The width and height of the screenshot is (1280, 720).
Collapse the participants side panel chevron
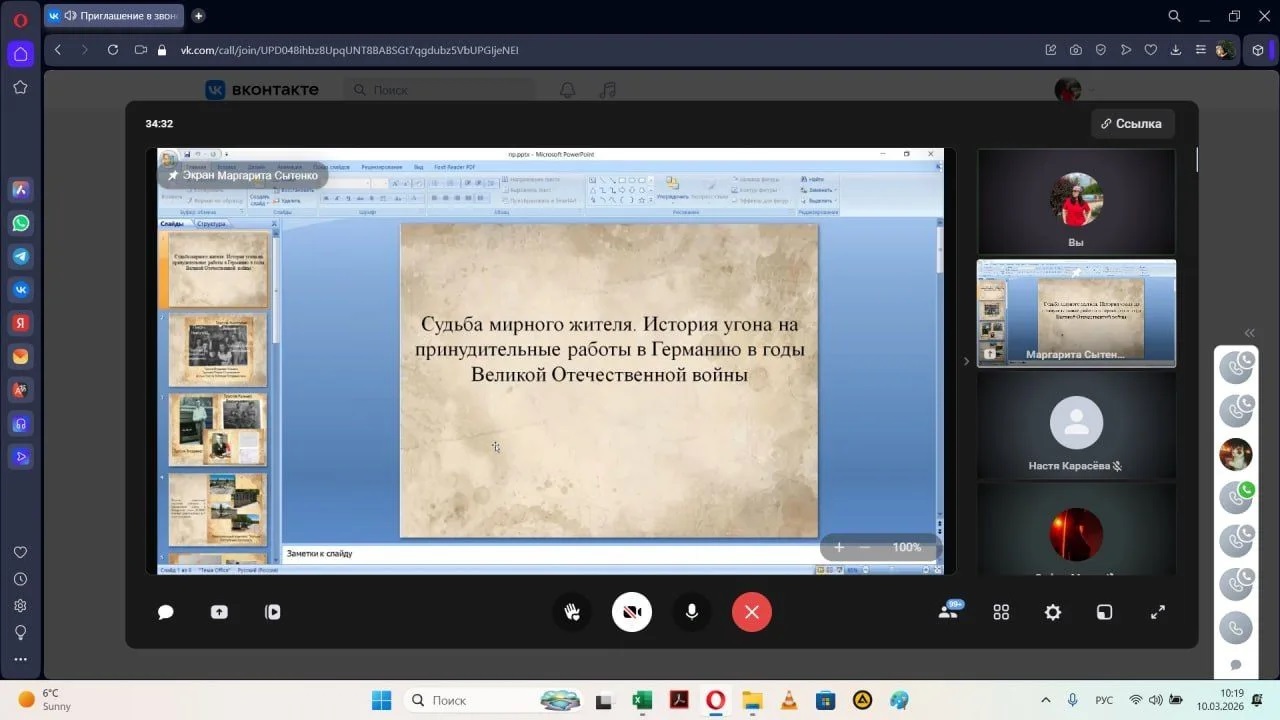coord(966,361)
